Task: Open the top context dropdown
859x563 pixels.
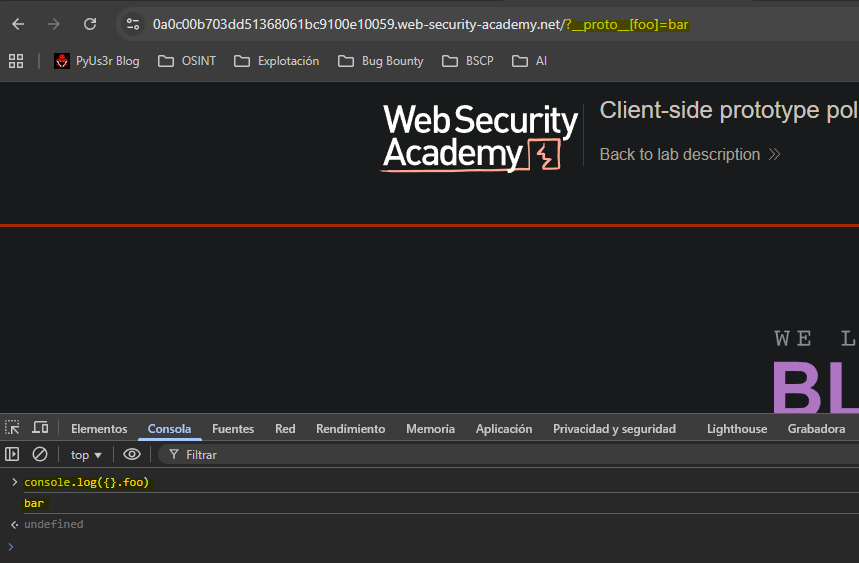Action: pos(86,455)
